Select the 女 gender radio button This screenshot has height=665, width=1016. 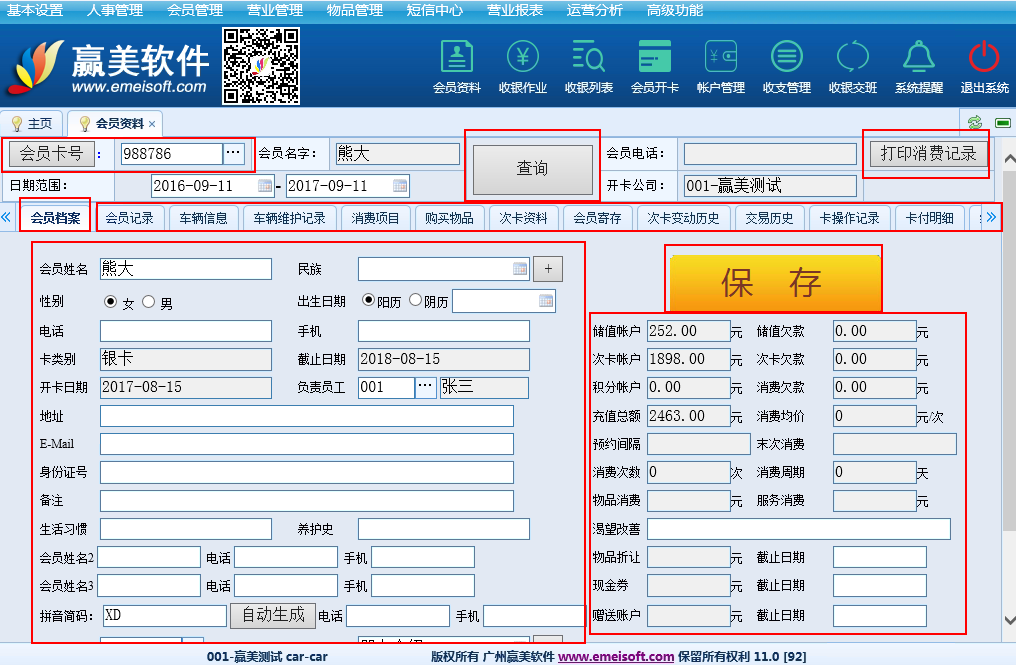click(x=111, y=302)
